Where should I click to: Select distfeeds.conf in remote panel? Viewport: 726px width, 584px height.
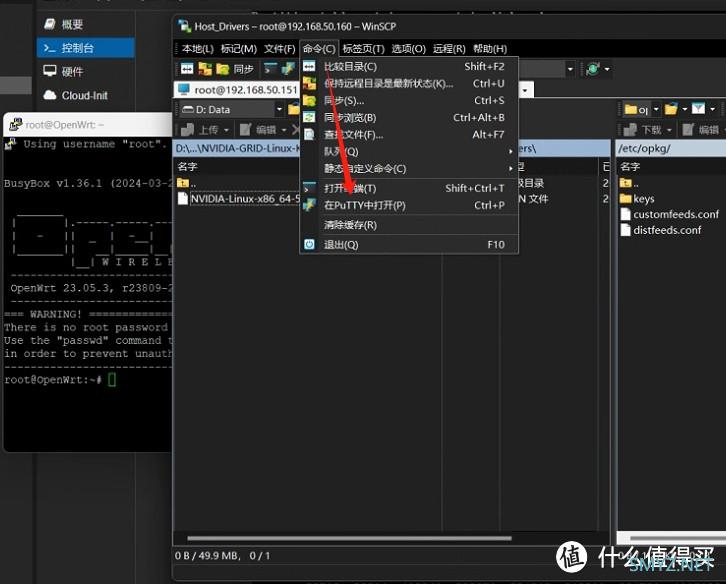click(x=661, y=230)
